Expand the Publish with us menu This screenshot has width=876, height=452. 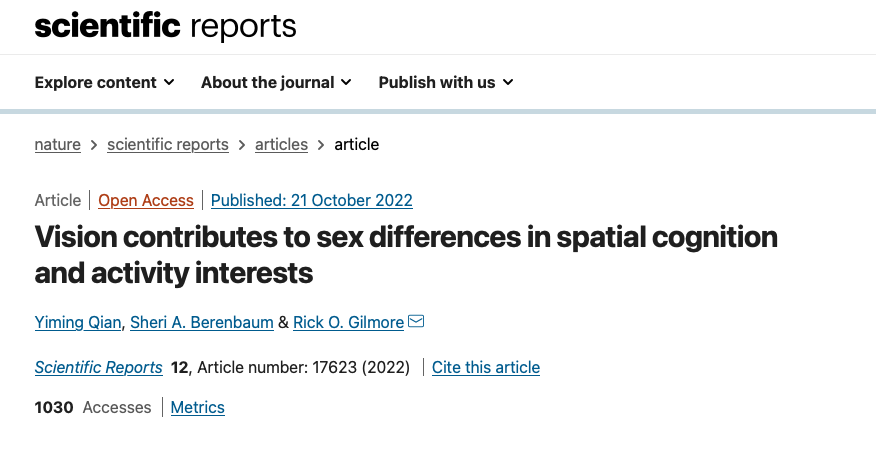[x=437, y=83]
